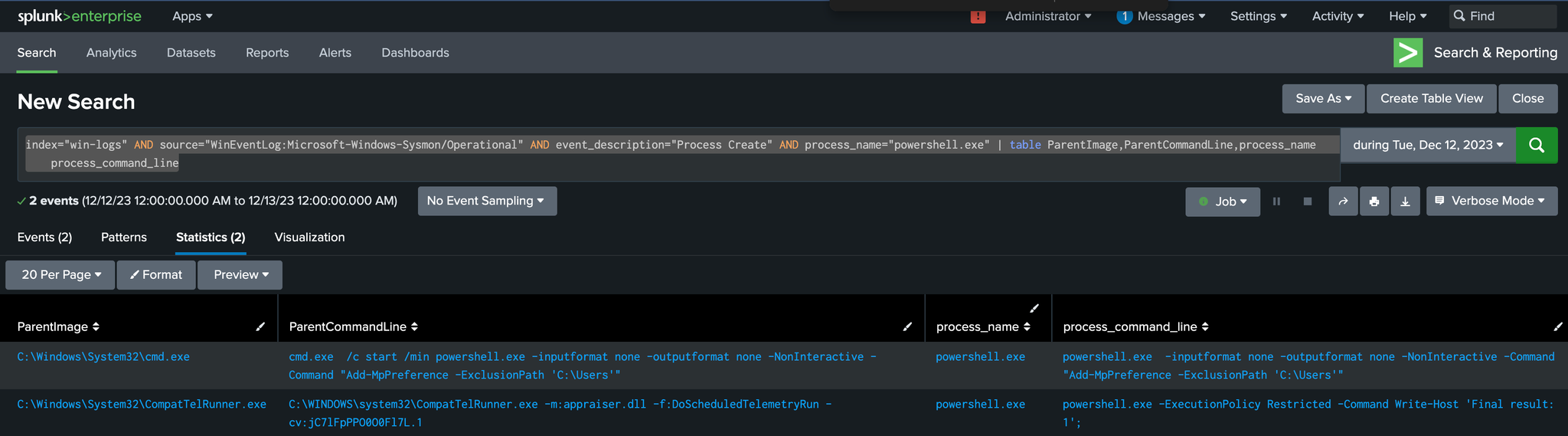Click the Splunk enterprise logo
This screenshot has width=1568, height=436.
80,16
